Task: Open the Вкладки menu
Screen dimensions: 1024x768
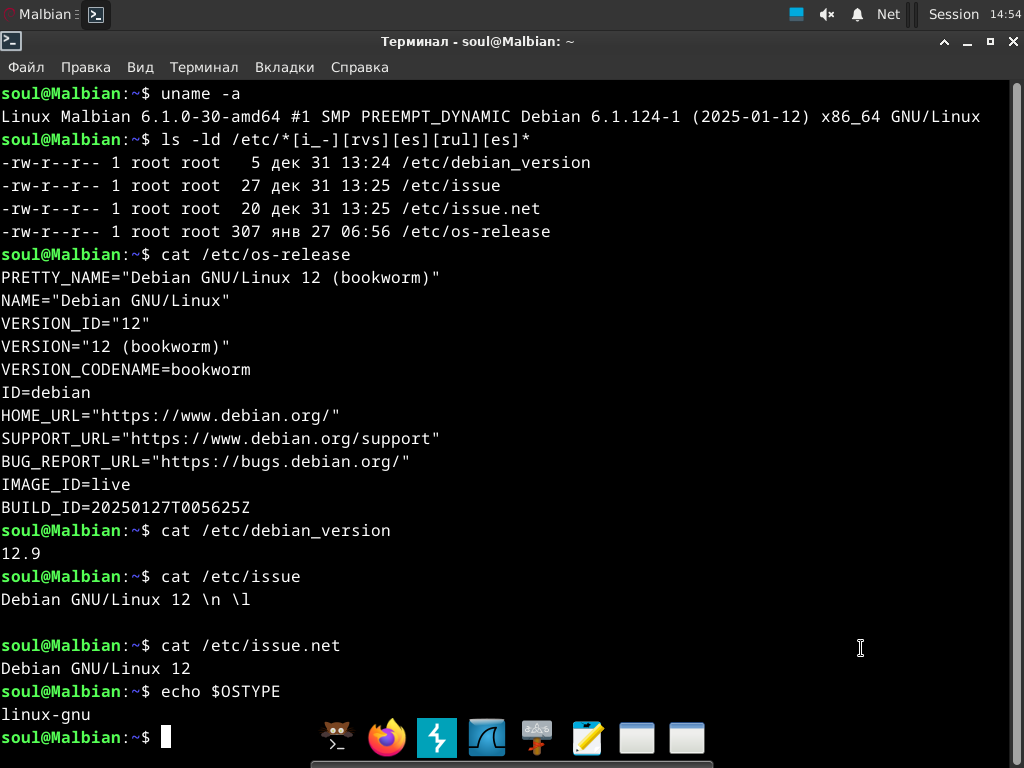Action: [x=284, y=67]
